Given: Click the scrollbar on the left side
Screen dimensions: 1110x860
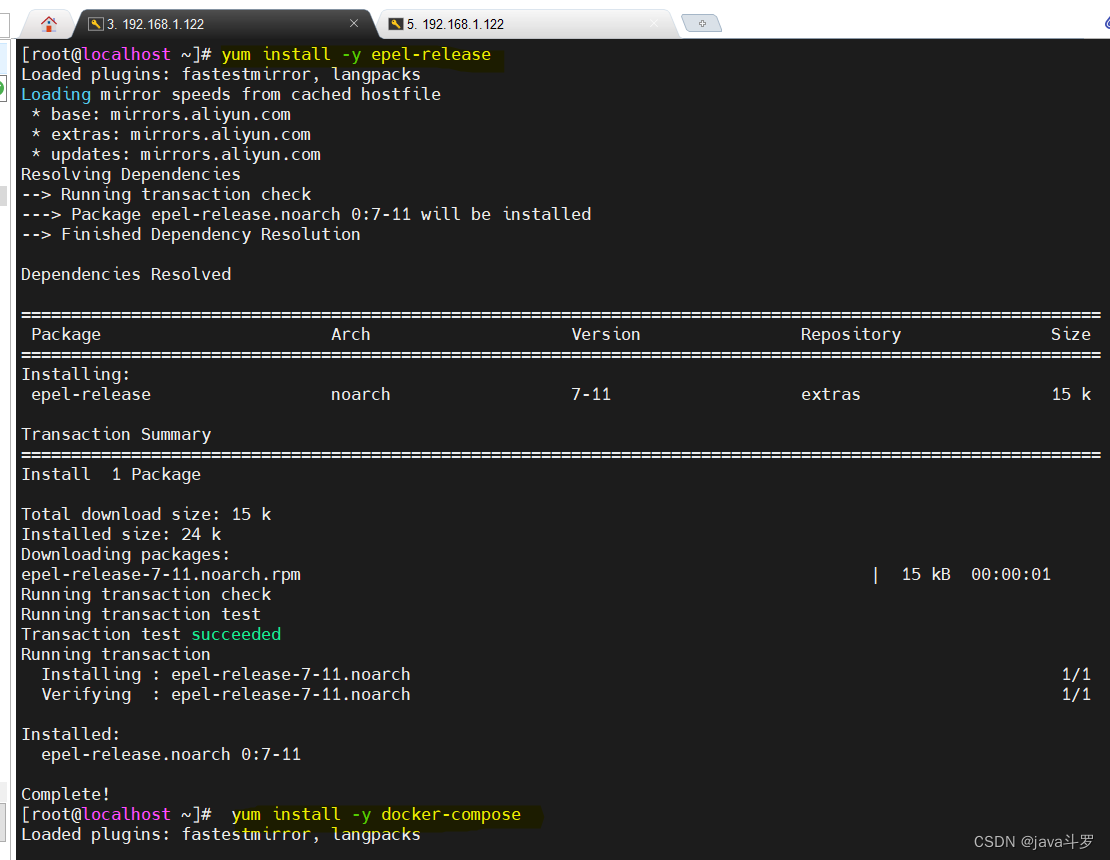Looking at the screenshot, I should (5, 195).
